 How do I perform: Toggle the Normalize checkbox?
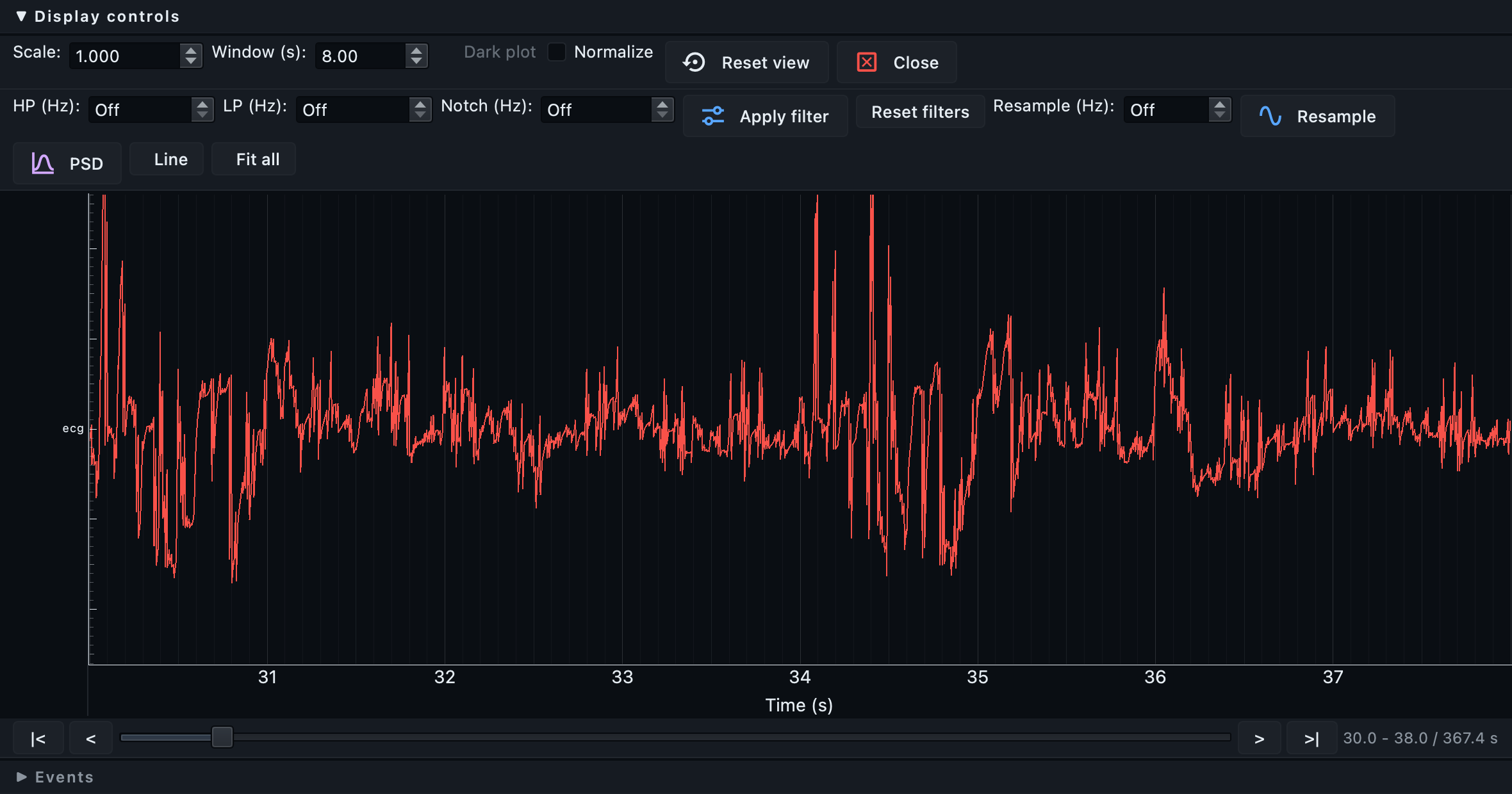tap(557, 52)
